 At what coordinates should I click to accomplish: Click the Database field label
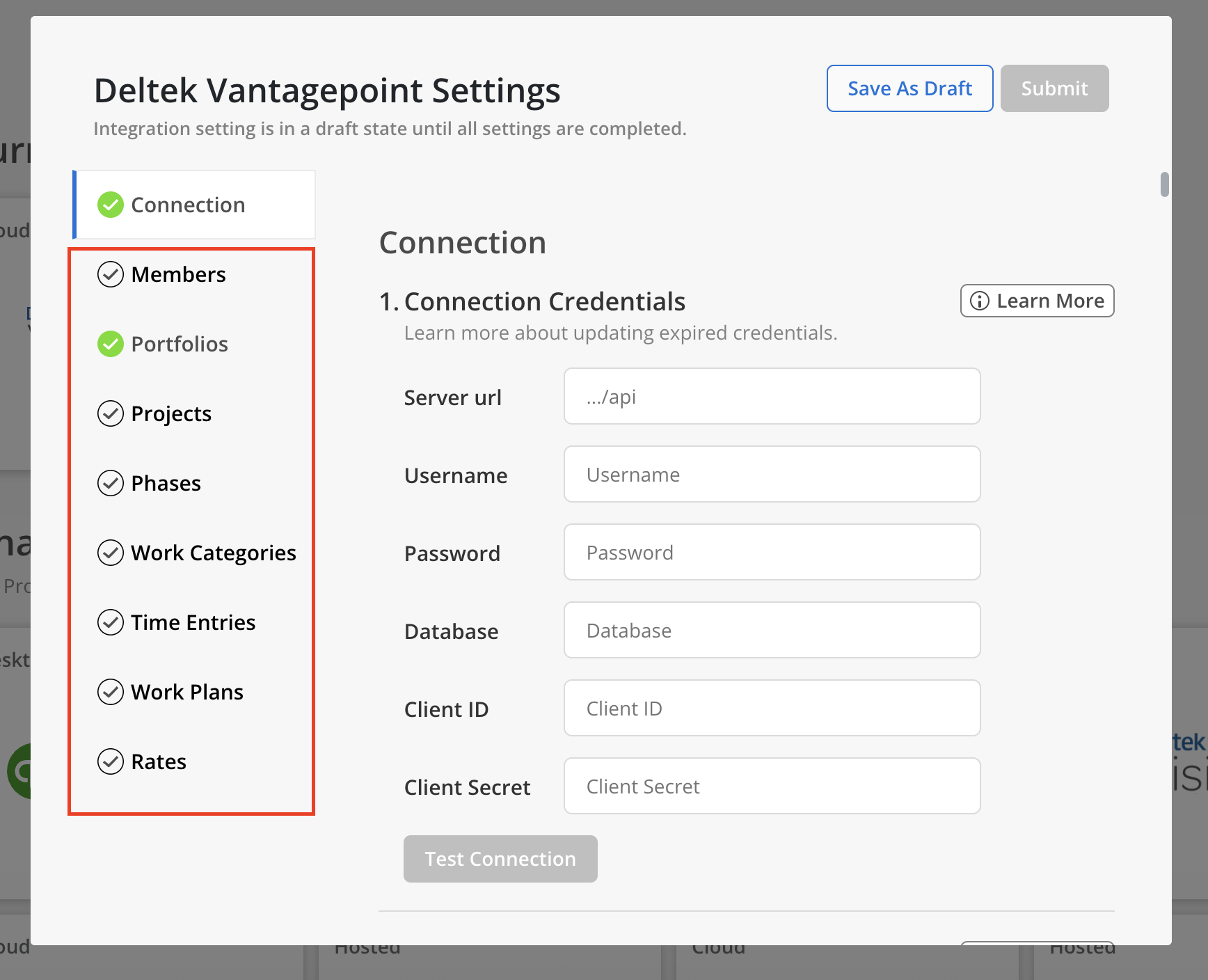[452, 631]
